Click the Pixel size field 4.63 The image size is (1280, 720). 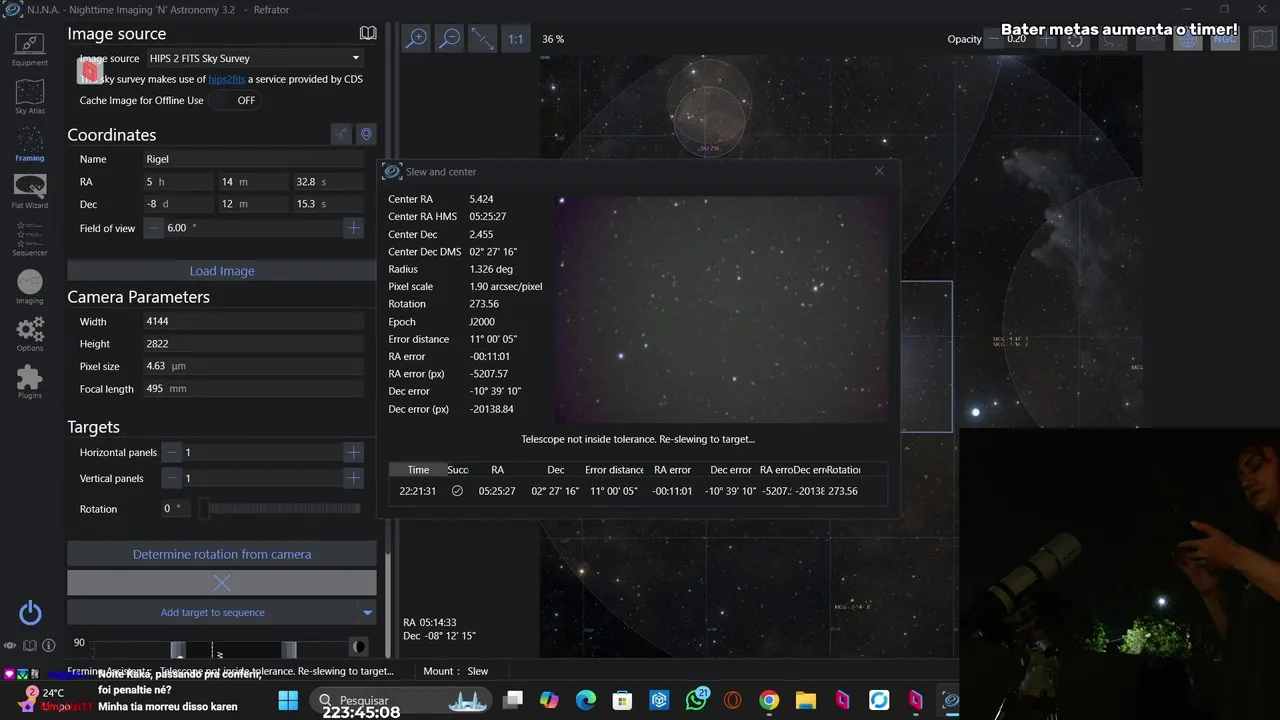253,367
